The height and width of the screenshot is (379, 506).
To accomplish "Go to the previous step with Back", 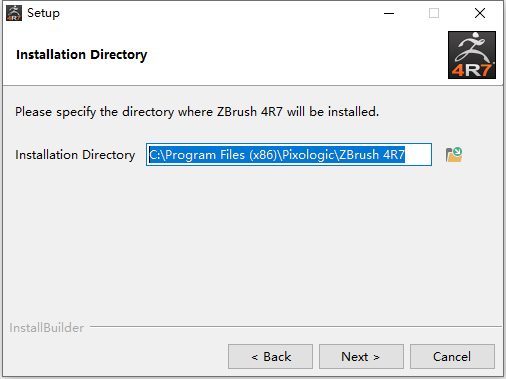I will [270, 357].
